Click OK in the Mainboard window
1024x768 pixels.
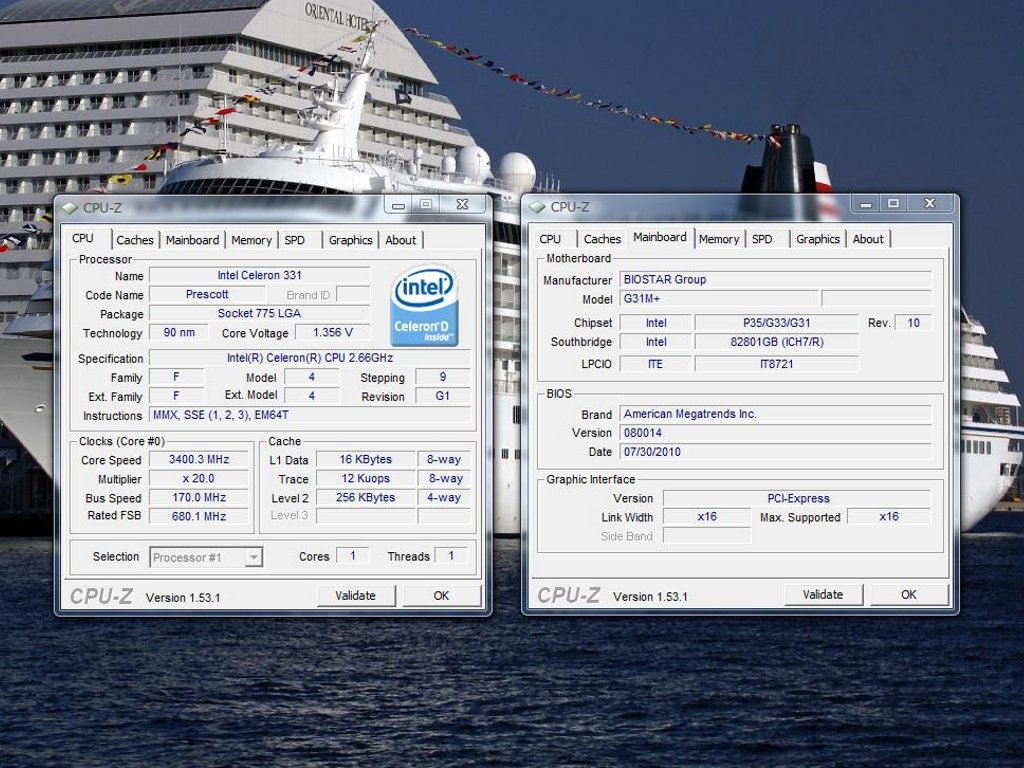pyautogui.click(x=908, y=594)
